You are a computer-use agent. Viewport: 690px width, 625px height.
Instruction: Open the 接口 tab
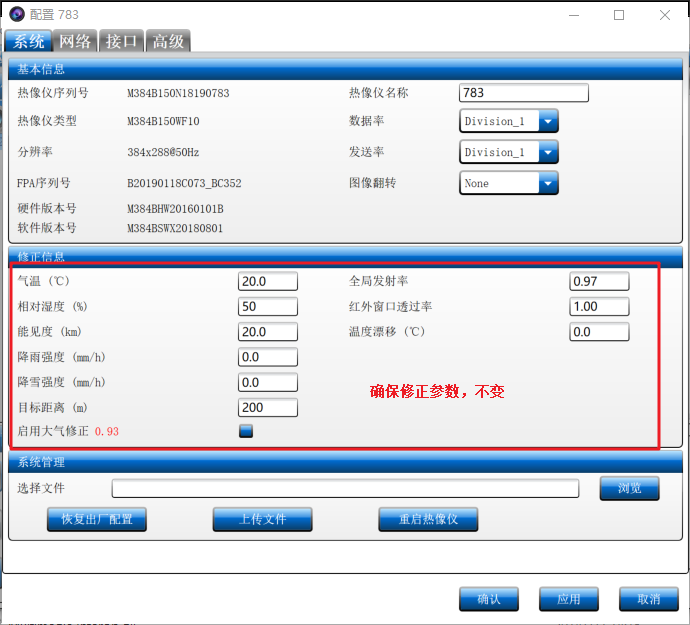[121, 41]
